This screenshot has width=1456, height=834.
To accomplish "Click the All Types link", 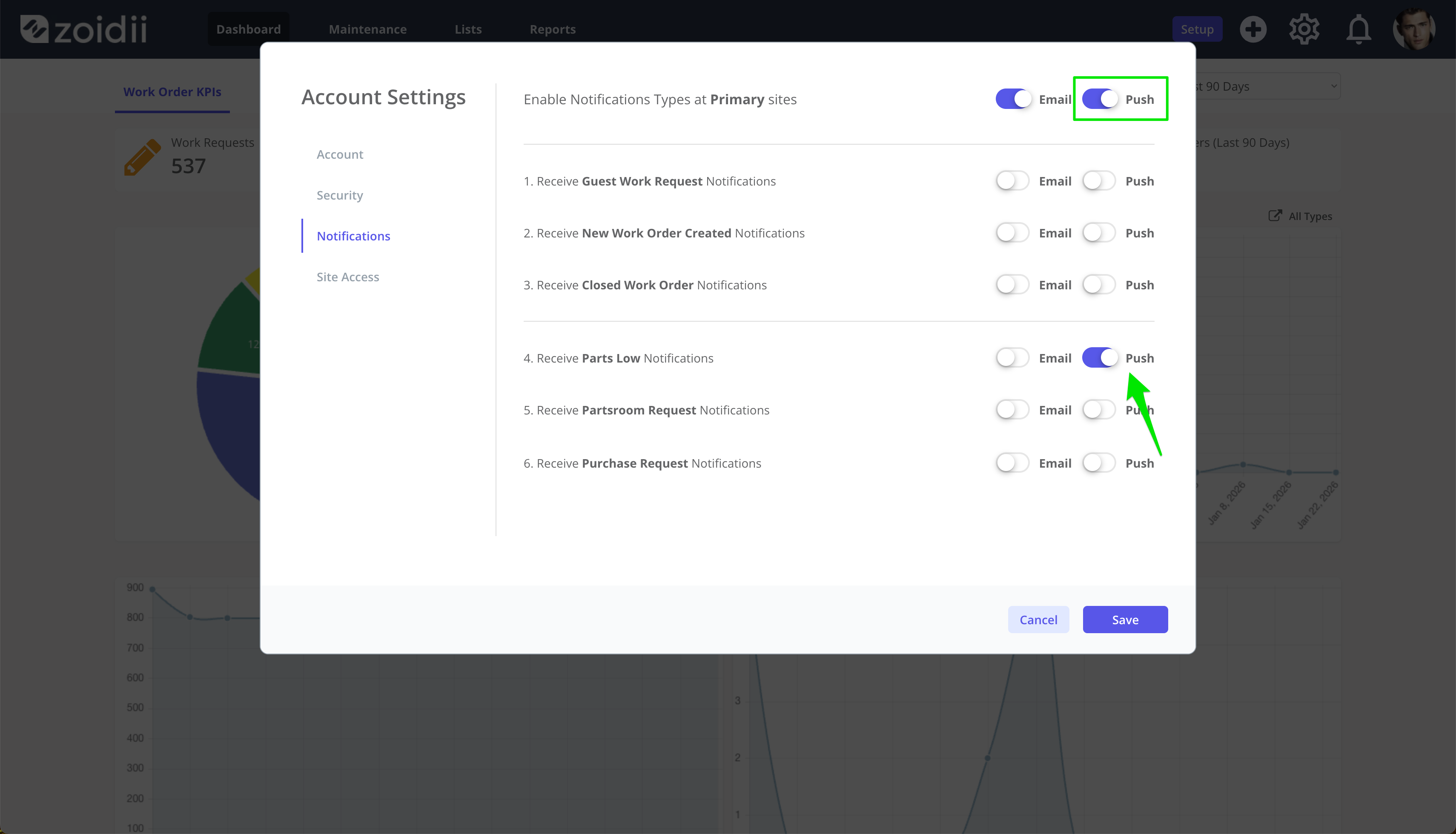I will click(x=1310, y=216).
